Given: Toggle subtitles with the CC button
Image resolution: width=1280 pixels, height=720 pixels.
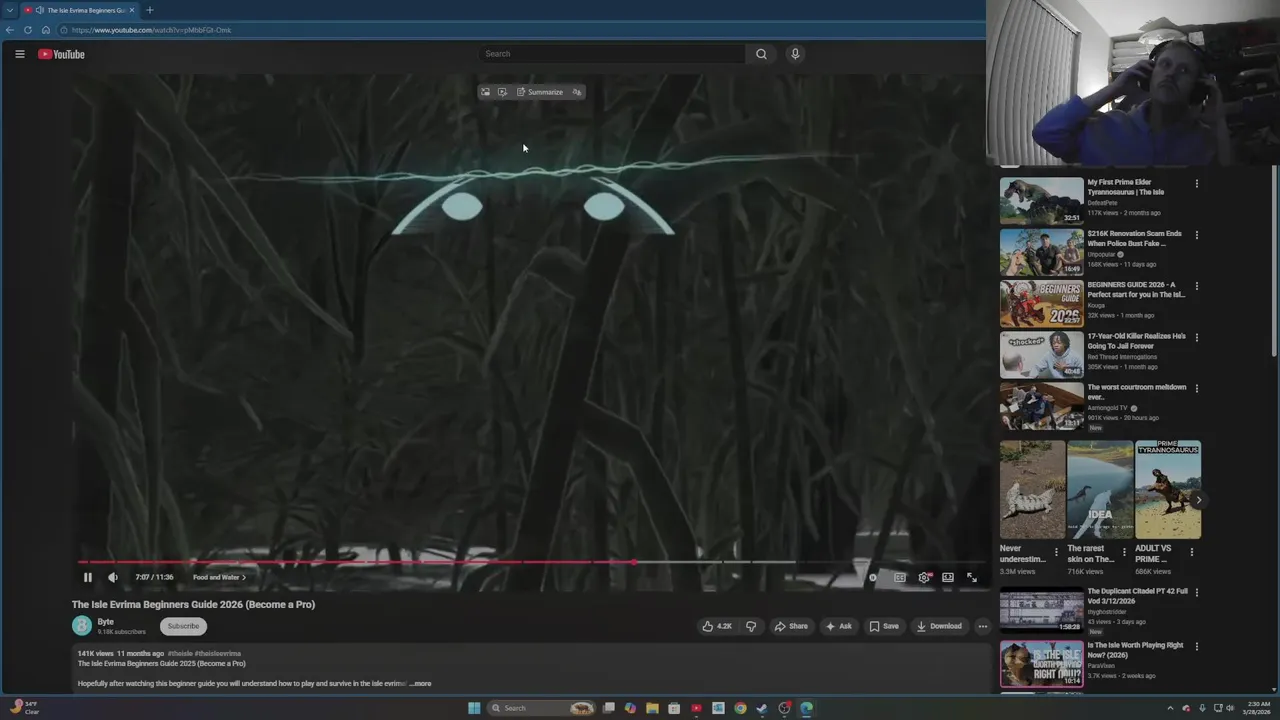Looking at the screenshot, I should click(900, 577).
